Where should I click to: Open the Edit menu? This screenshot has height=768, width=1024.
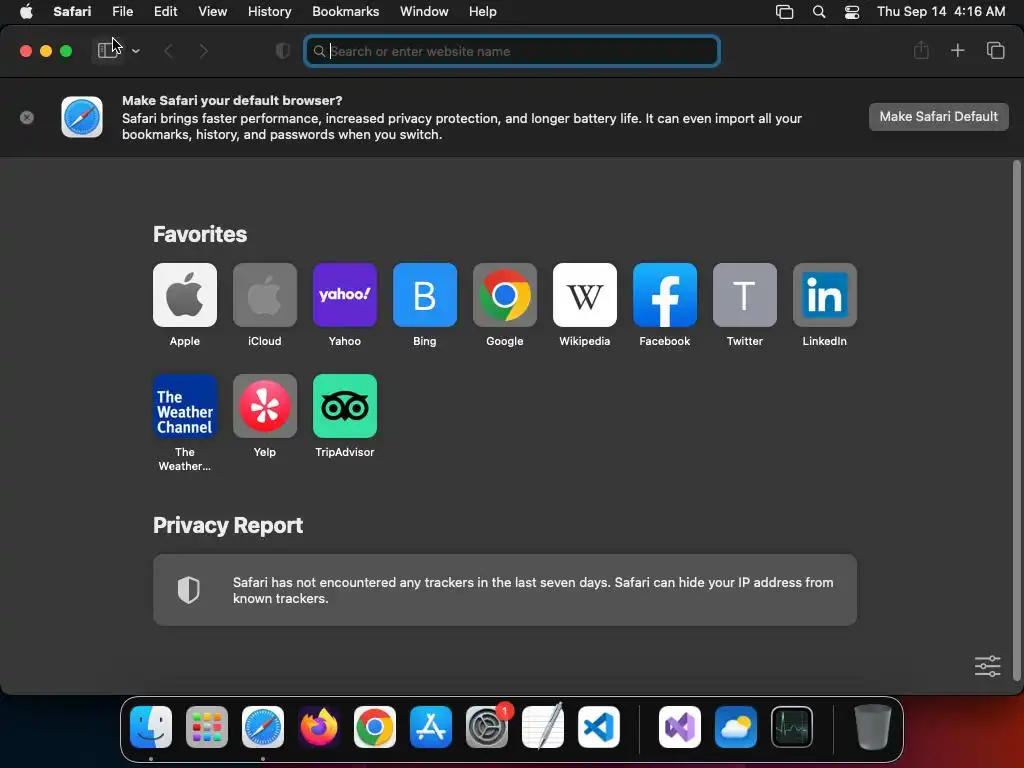[x=165, y=11]
